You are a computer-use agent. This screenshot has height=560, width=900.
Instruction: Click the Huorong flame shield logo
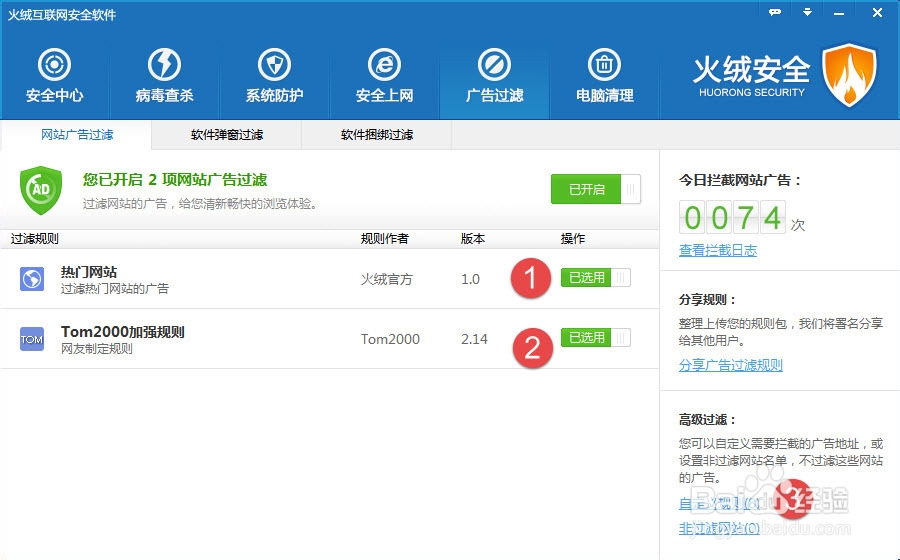849,75
